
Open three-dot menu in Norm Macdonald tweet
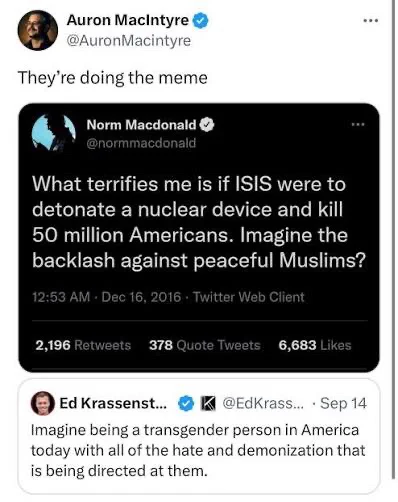(x=358, y=125)
